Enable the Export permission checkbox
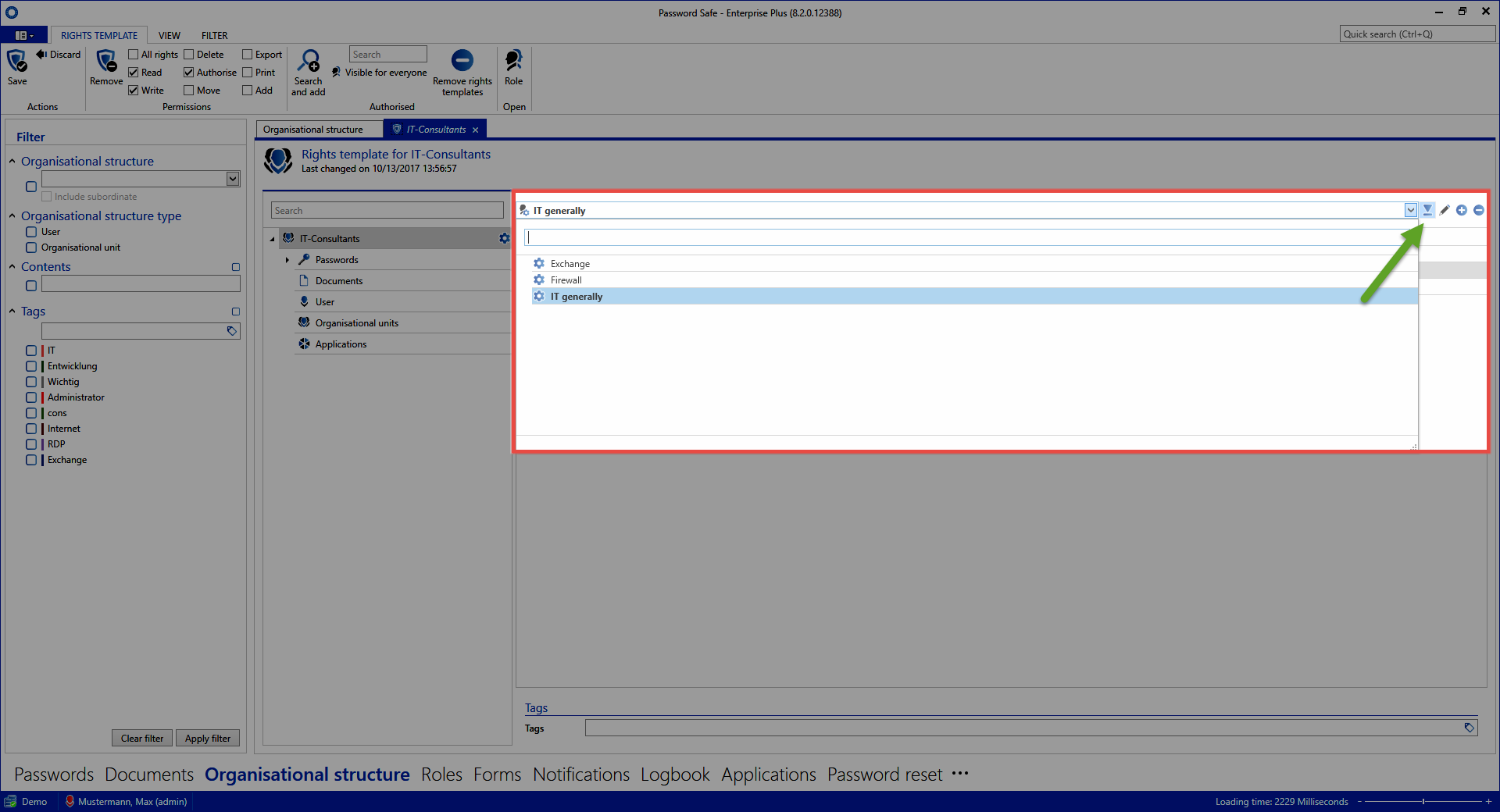 [247, 55]
